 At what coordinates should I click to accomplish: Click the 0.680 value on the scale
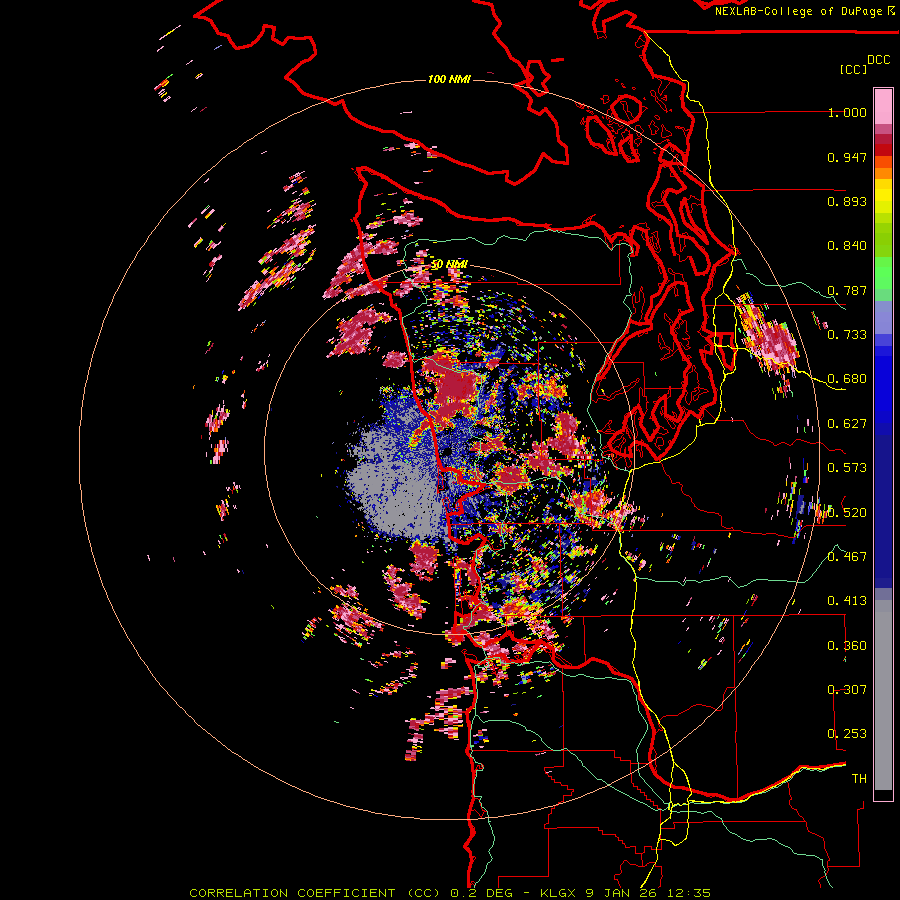coord(847,379)
